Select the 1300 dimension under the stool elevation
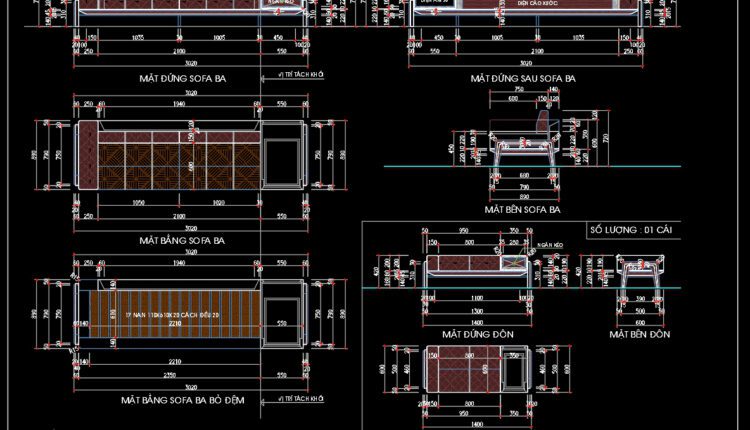This screenshot has width=750, height=430. (x=477, y=311)
